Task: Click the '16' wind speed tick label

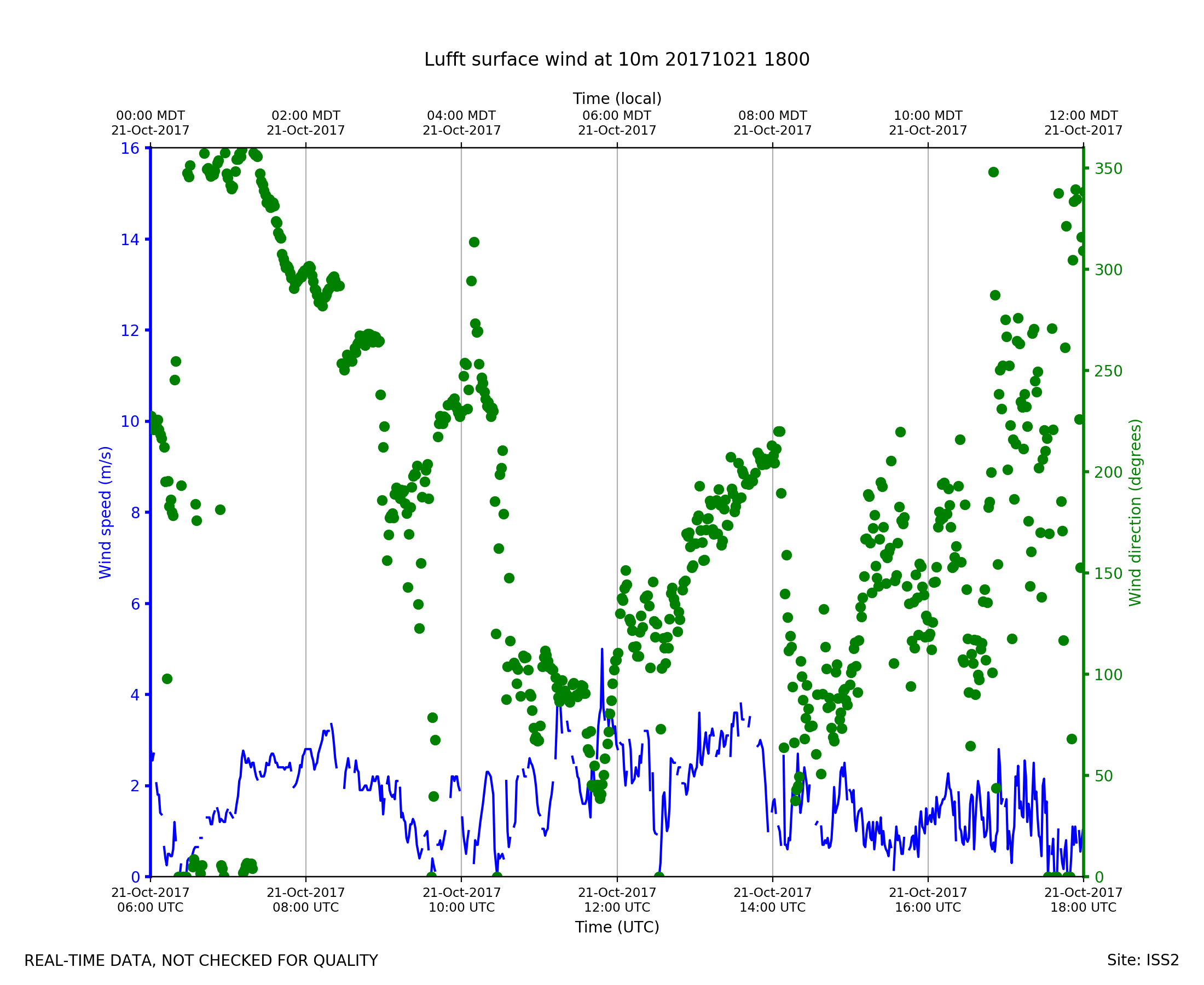Action: point(130,149)
